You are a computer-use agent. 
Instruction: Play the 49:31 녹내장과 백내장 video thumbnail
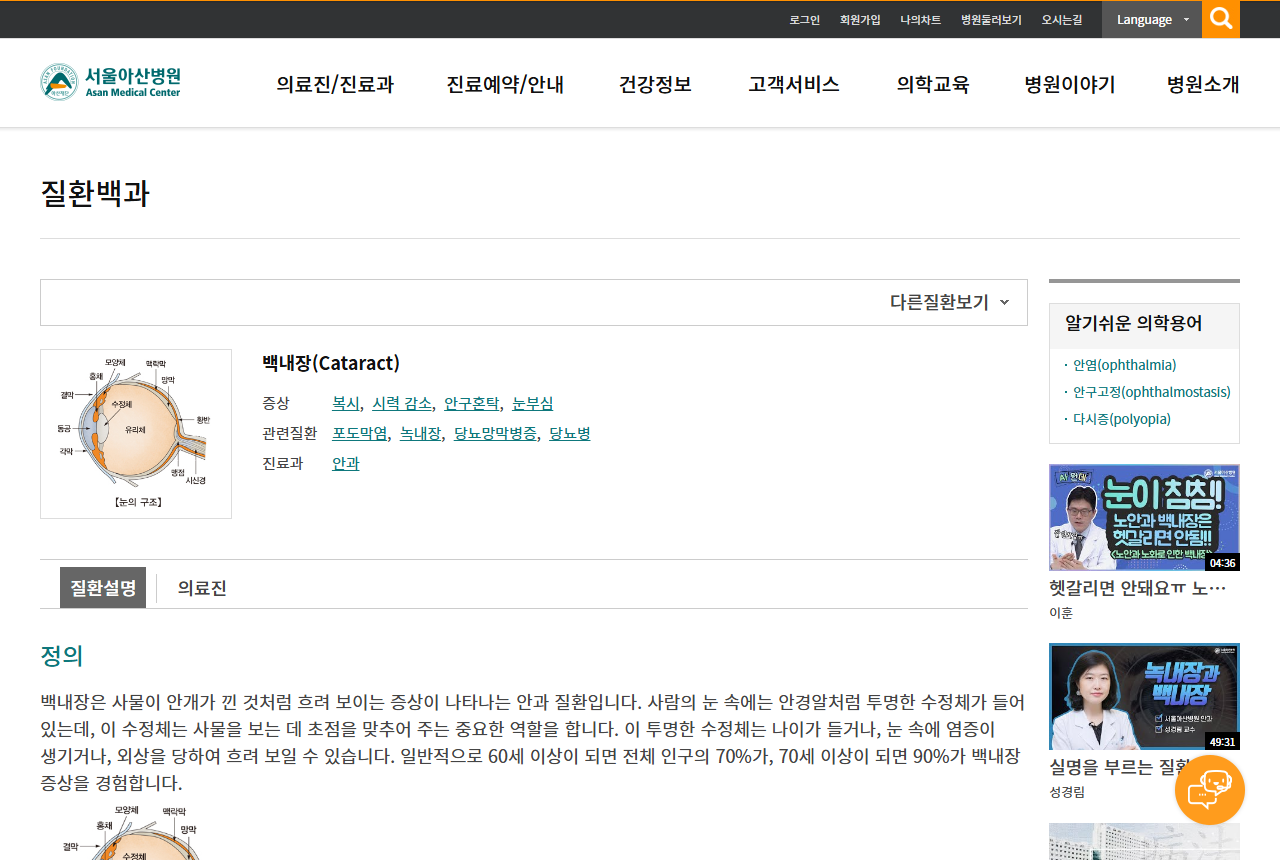(x=1144, y=696)
